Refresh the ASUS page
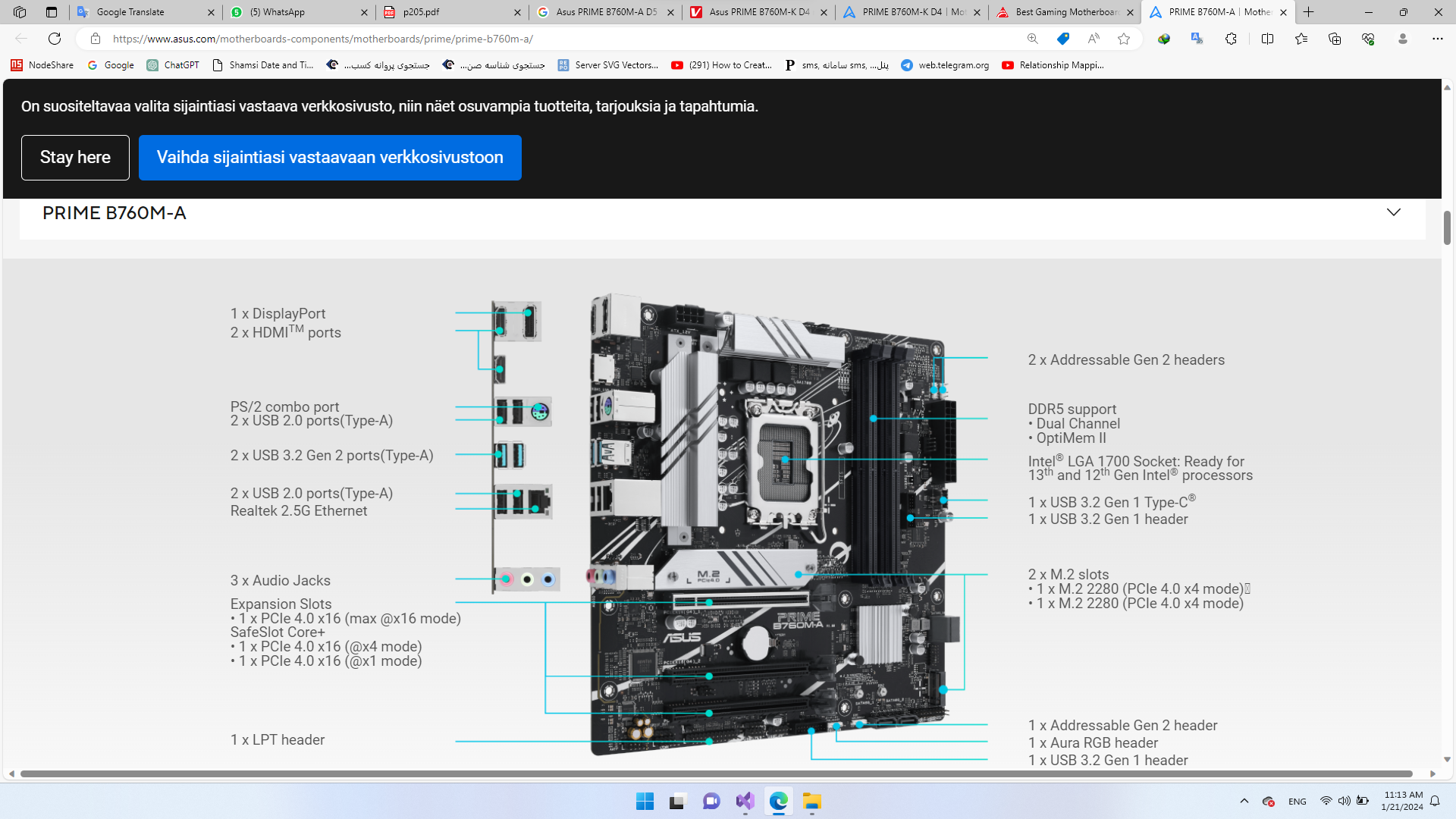Screen dimensions: 1456x819 point(55,39)
